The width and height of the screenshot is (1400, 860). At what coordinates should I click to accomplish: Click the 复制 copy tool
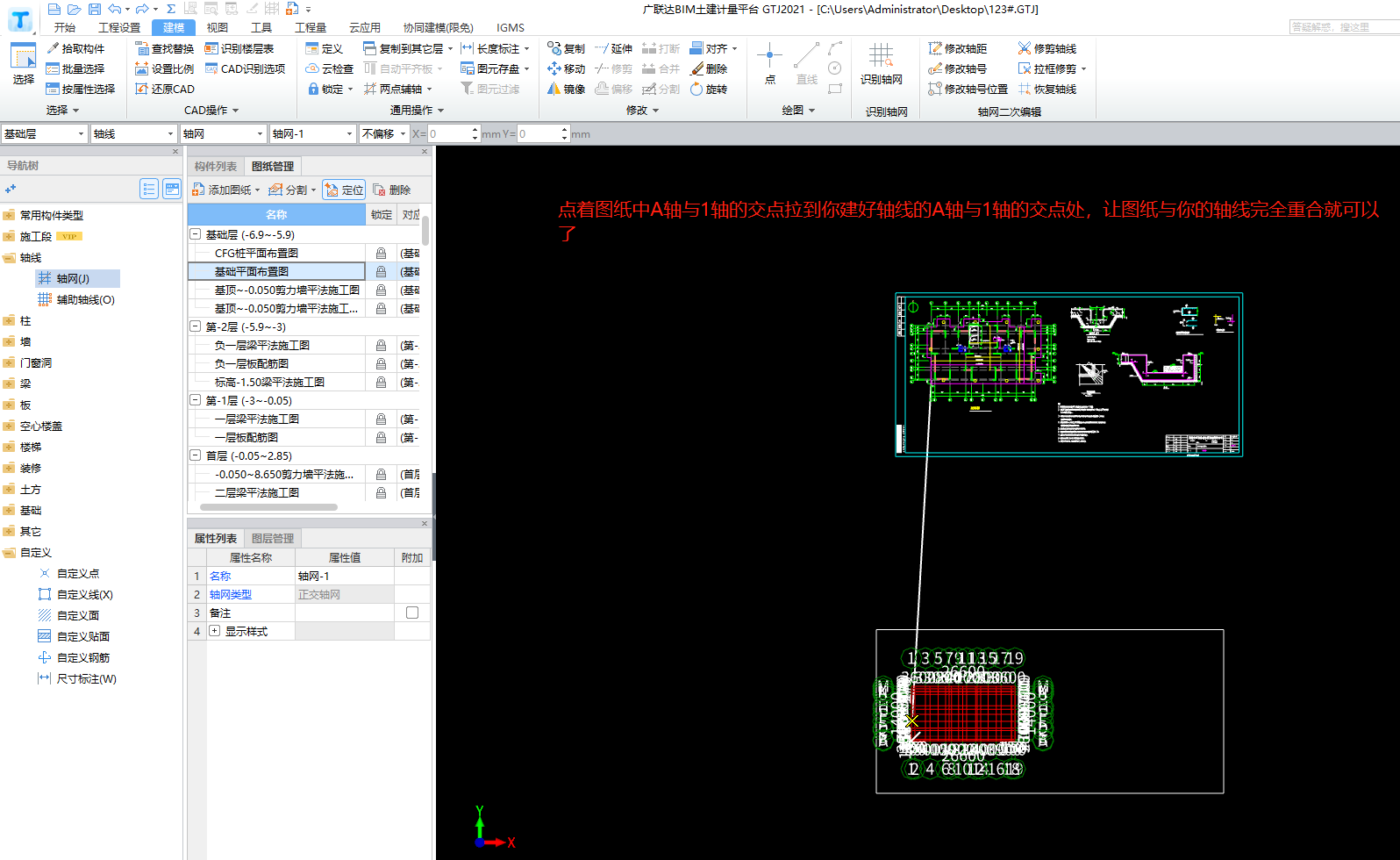[566, 48]
